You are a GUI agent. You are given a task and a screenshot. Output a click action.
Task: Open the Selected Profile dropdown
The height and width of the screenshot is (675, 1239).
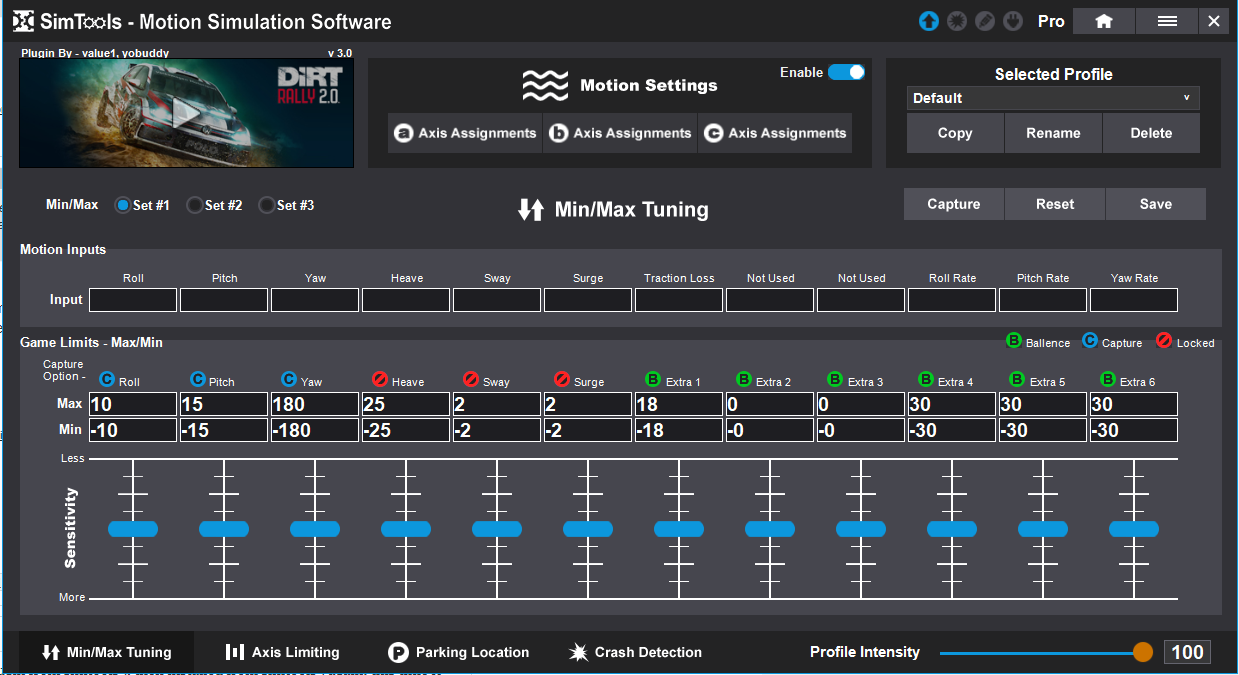pos(1053,98)
